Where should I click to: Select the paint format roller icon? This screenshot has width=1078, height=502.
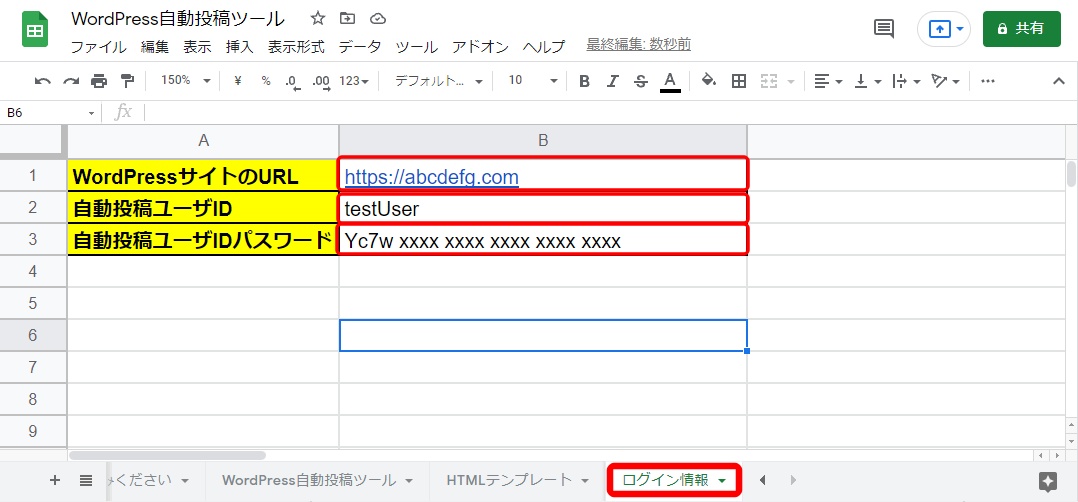point(127,81)
